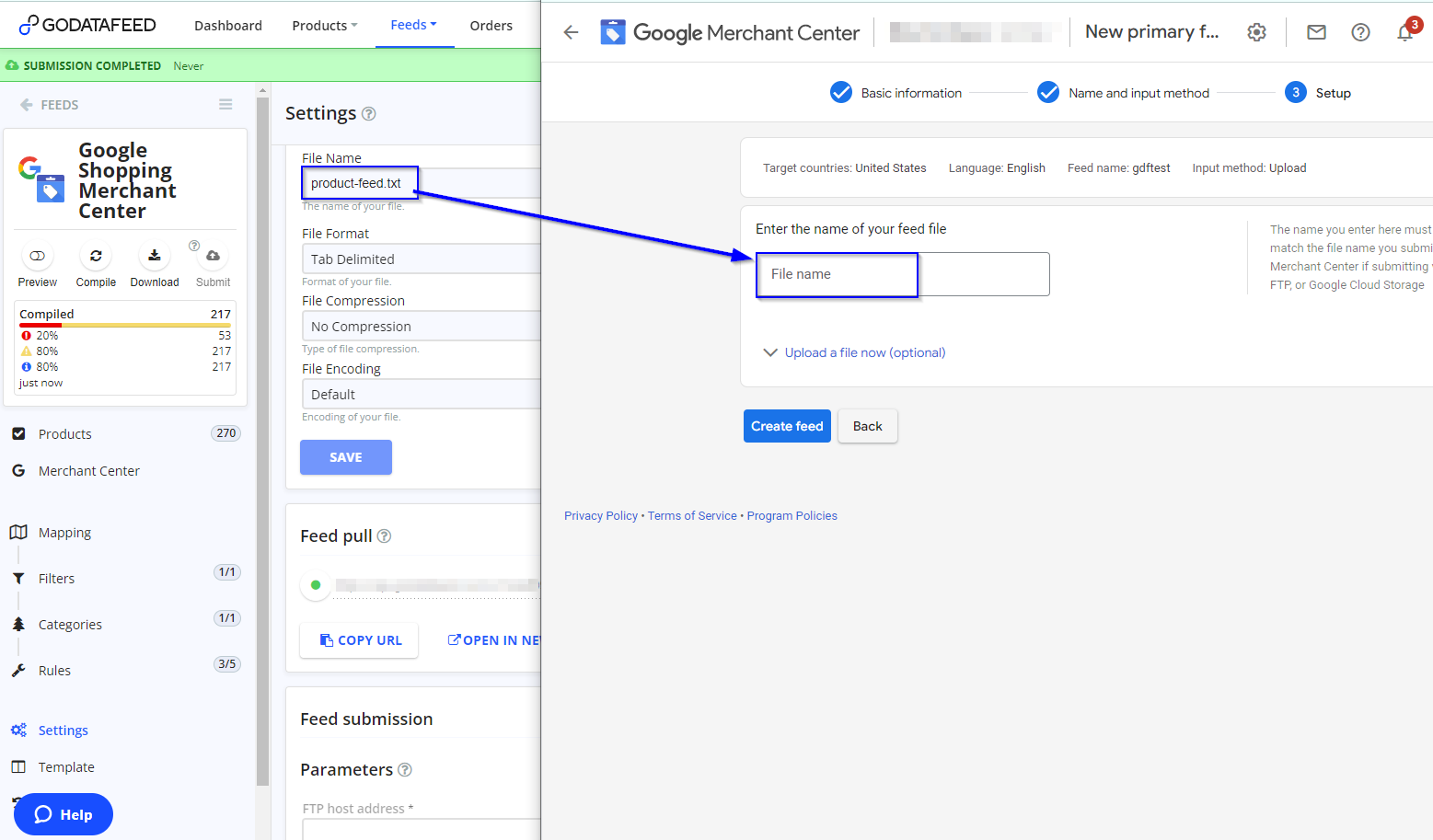
Task: Click the Settings heading help icon
Action: 369,114
